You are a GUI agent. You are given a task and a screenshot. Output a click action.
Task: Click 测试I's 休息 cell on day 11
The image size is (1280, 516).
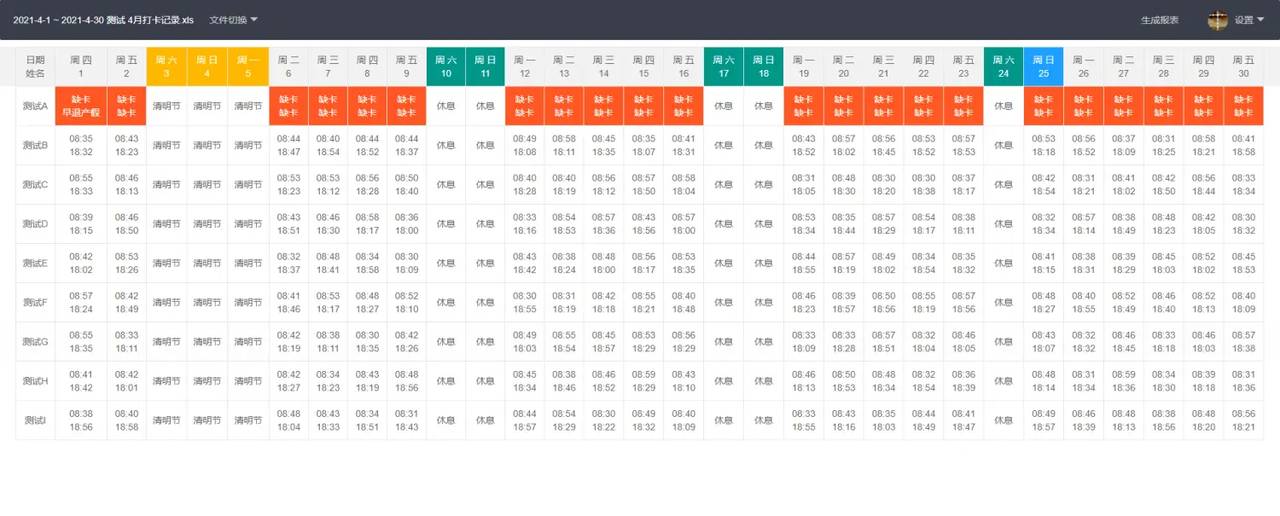pyautogui.click(x=485, y=420)
